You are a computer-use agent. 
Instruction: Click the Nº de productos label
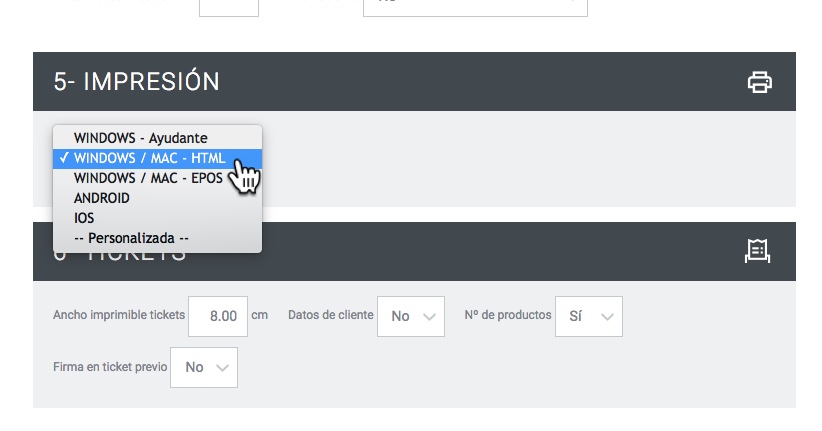508,315
